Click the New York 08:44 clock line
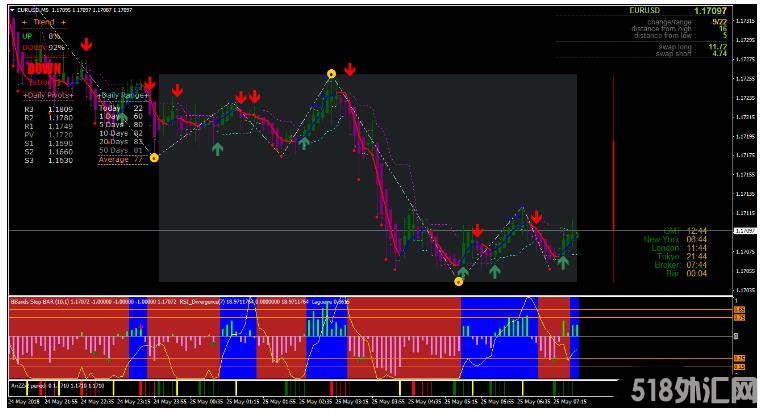 [675, 239]
